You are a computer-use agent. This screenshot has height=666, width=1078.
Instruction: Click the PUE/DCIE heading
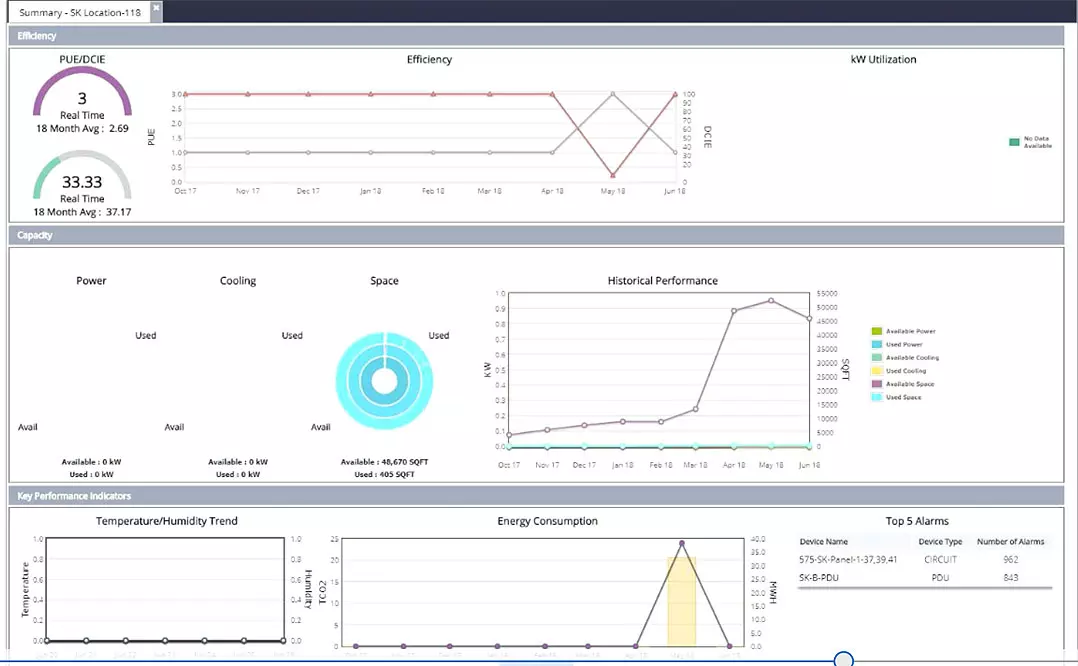(82, 59)
